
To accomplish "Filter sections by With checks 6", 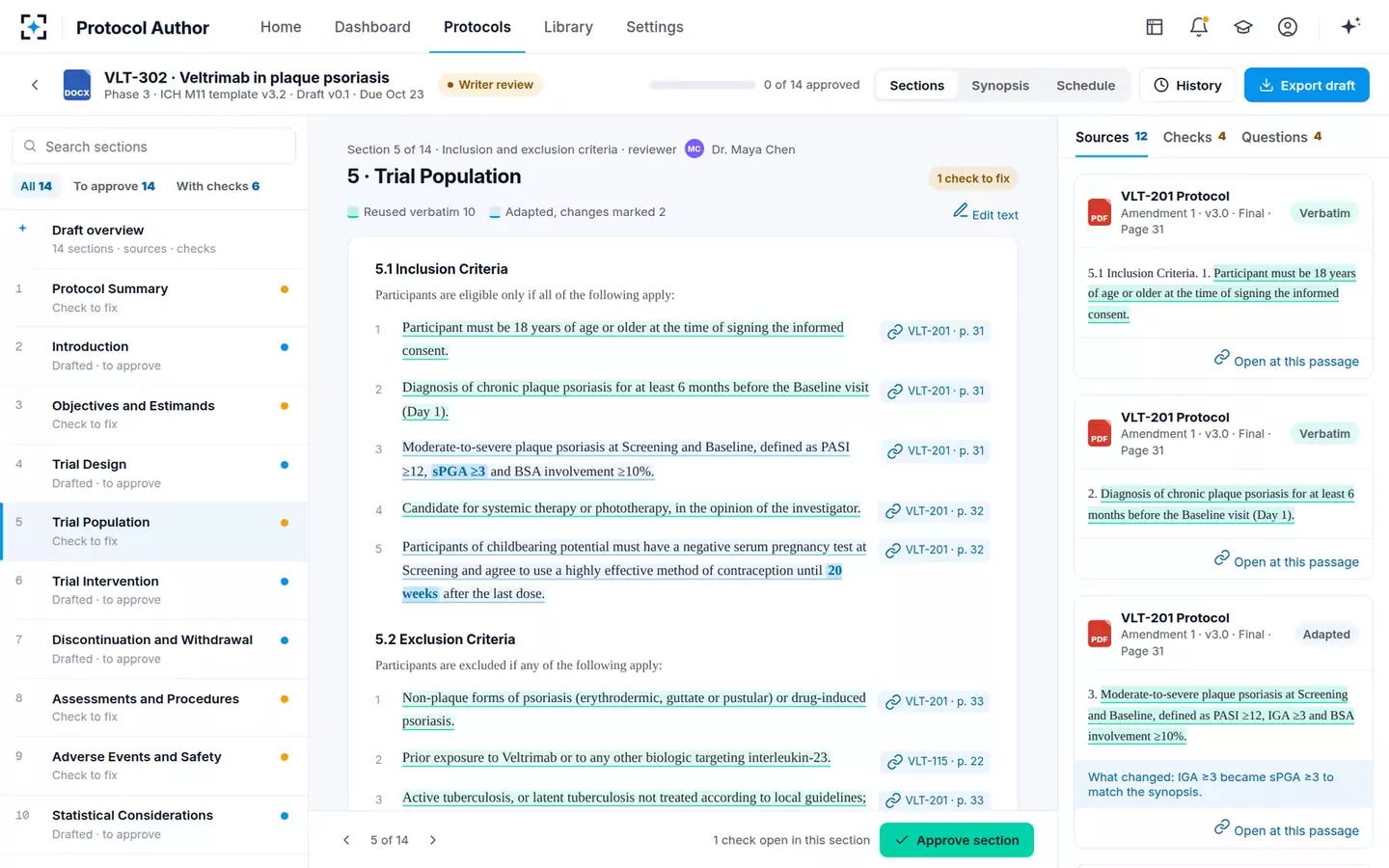I will point(218,186).
